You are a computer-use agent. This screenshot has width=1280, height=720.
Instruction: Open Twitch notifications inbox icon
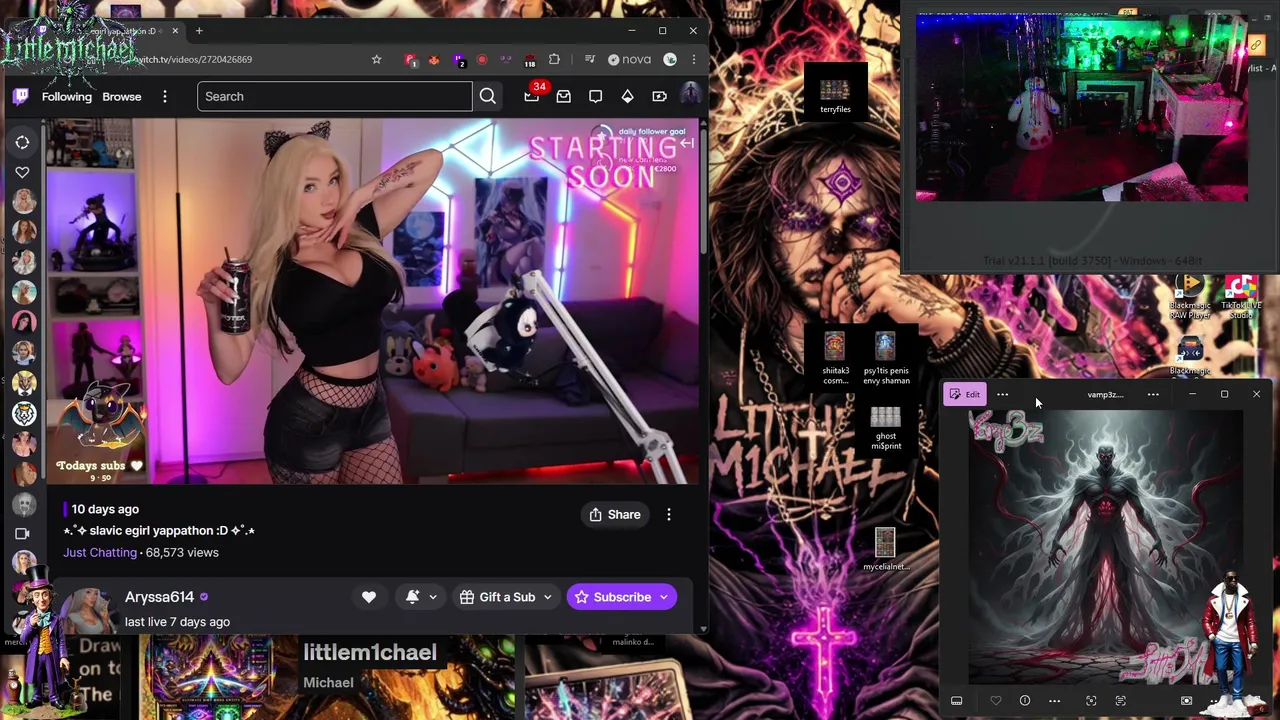[x=564, y=96]
